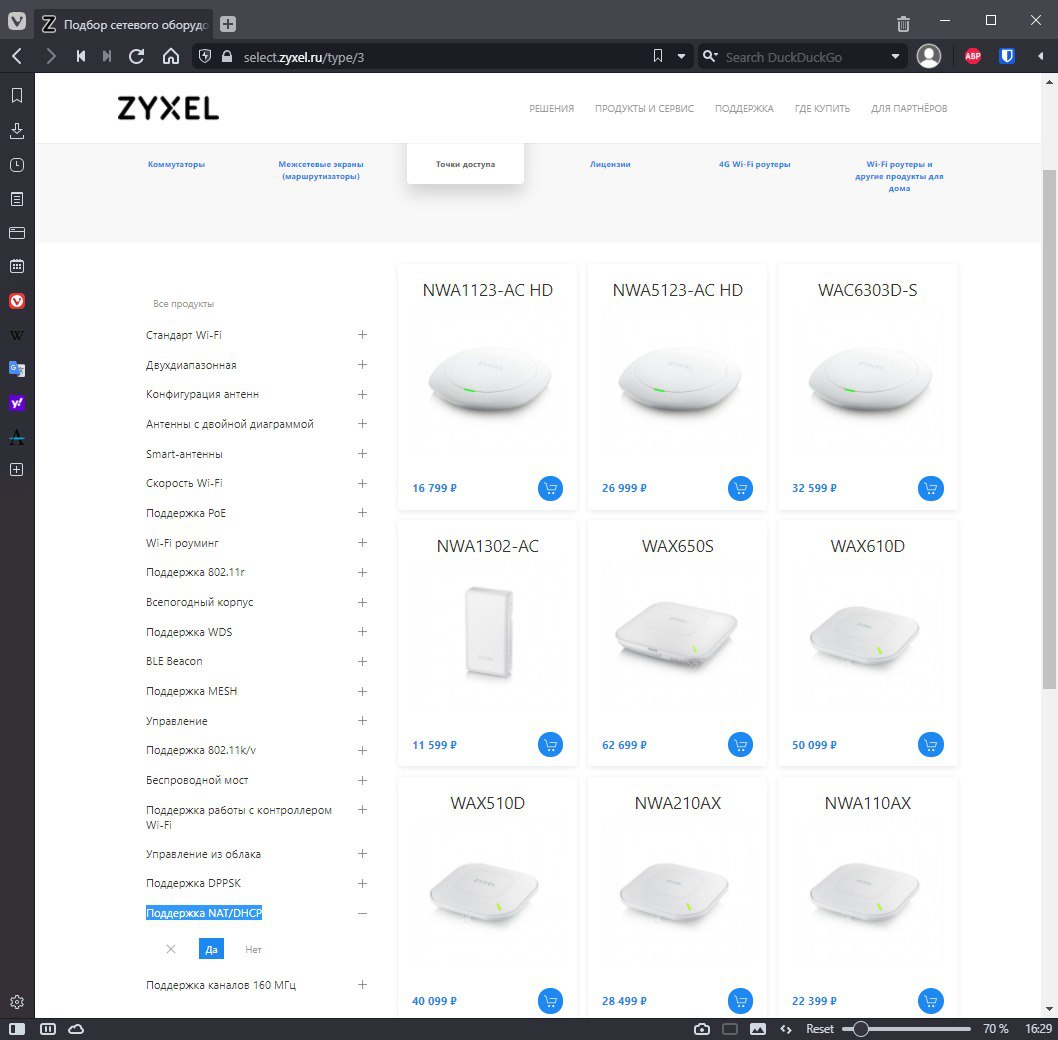Image resolution: width=1058 pixels, height=1040 pixels.
Task: Click the ДЛЯ ПАРТНЁРОВ link
Action: pyautogui.click(x=909, y=108)
